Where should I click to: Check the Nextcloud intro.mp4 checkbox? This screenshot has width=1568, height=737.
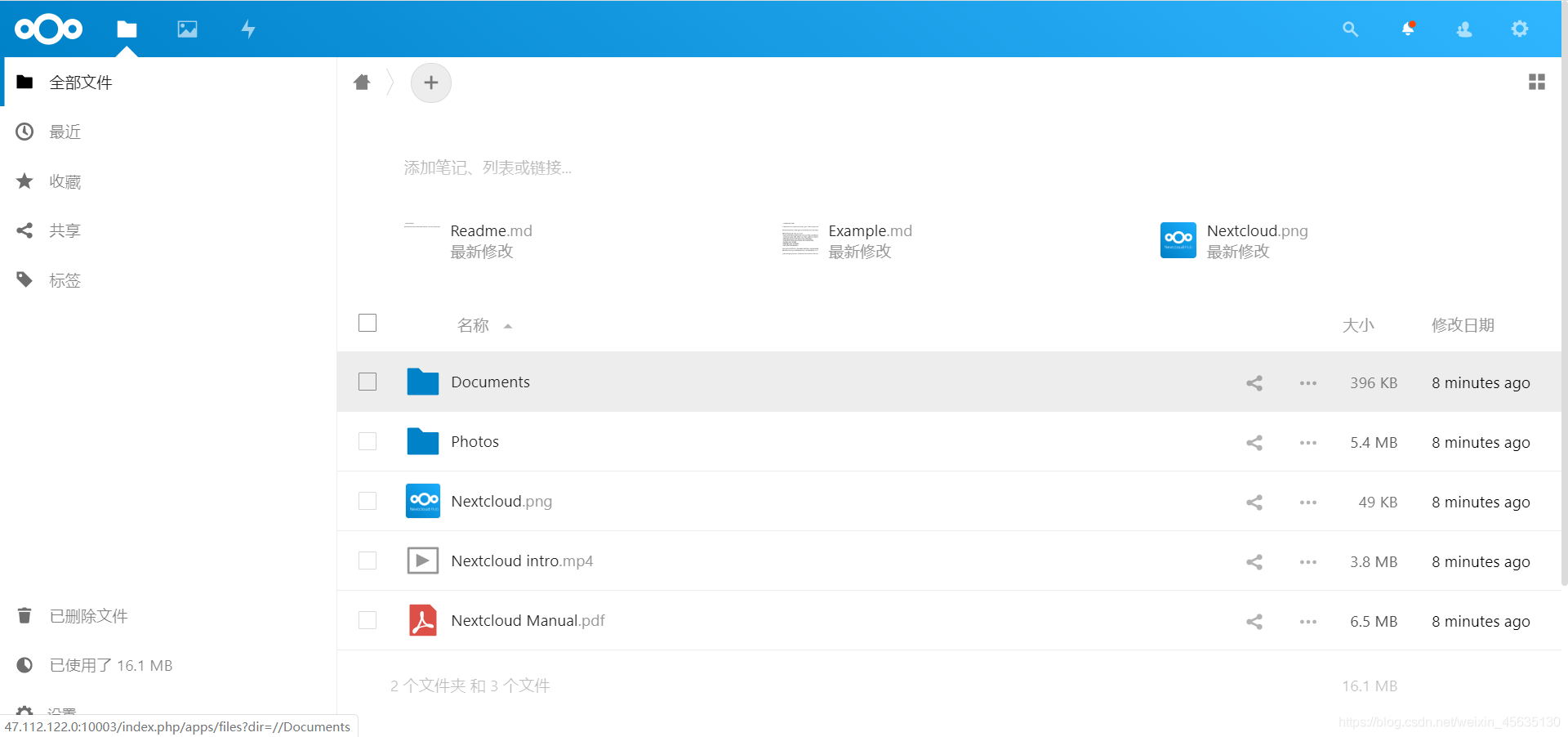367,561
